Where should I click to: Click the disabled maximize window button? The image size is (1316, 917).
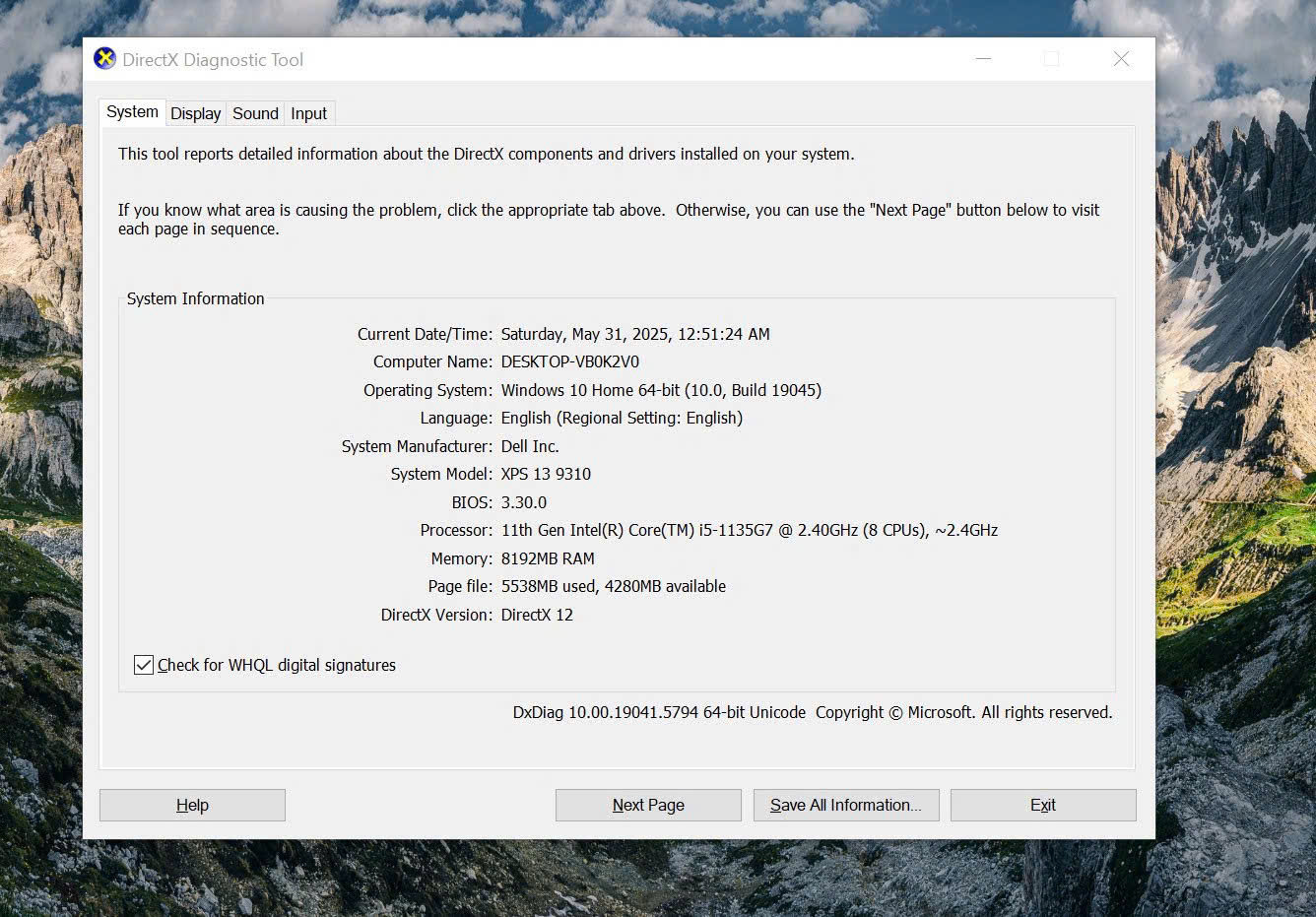pyautogui.click(x=1052, y=59)
